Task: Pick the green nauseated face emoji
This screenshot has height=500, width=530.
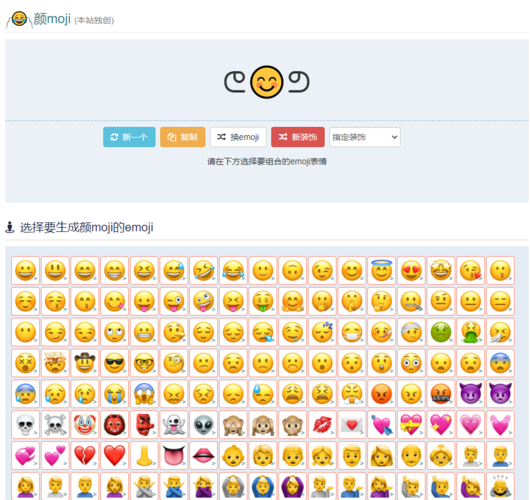Action: (441, 332)
